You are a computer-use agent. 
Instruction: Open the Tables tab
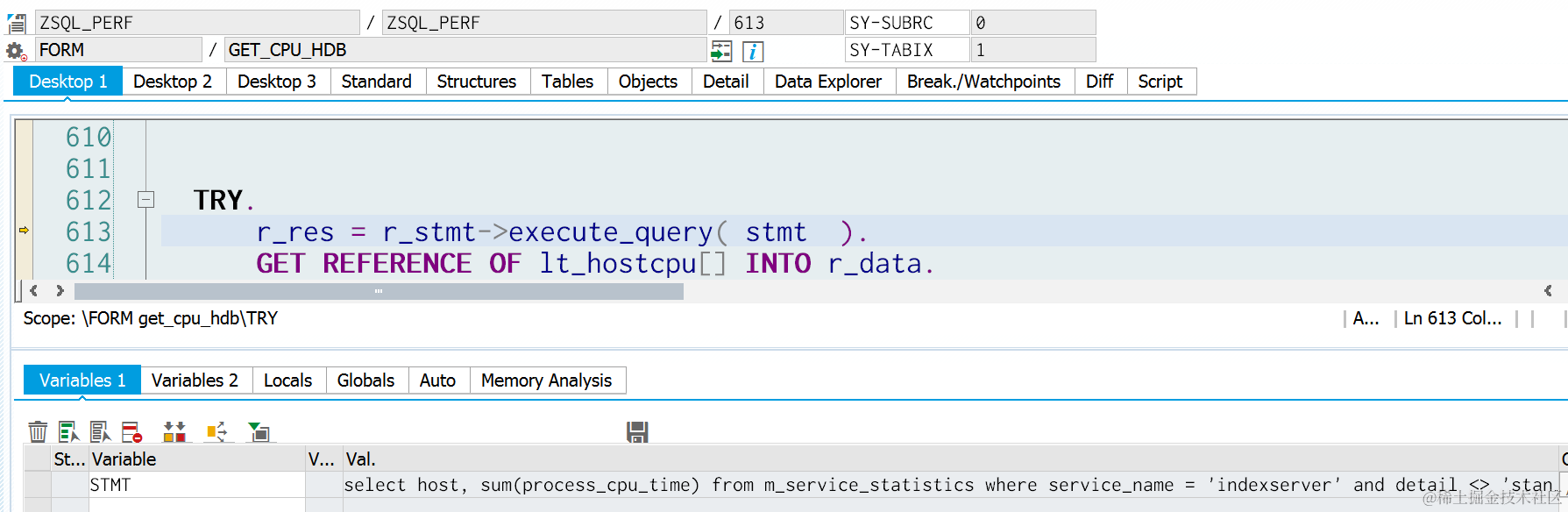pyautogui.click(x=567, y=82)
